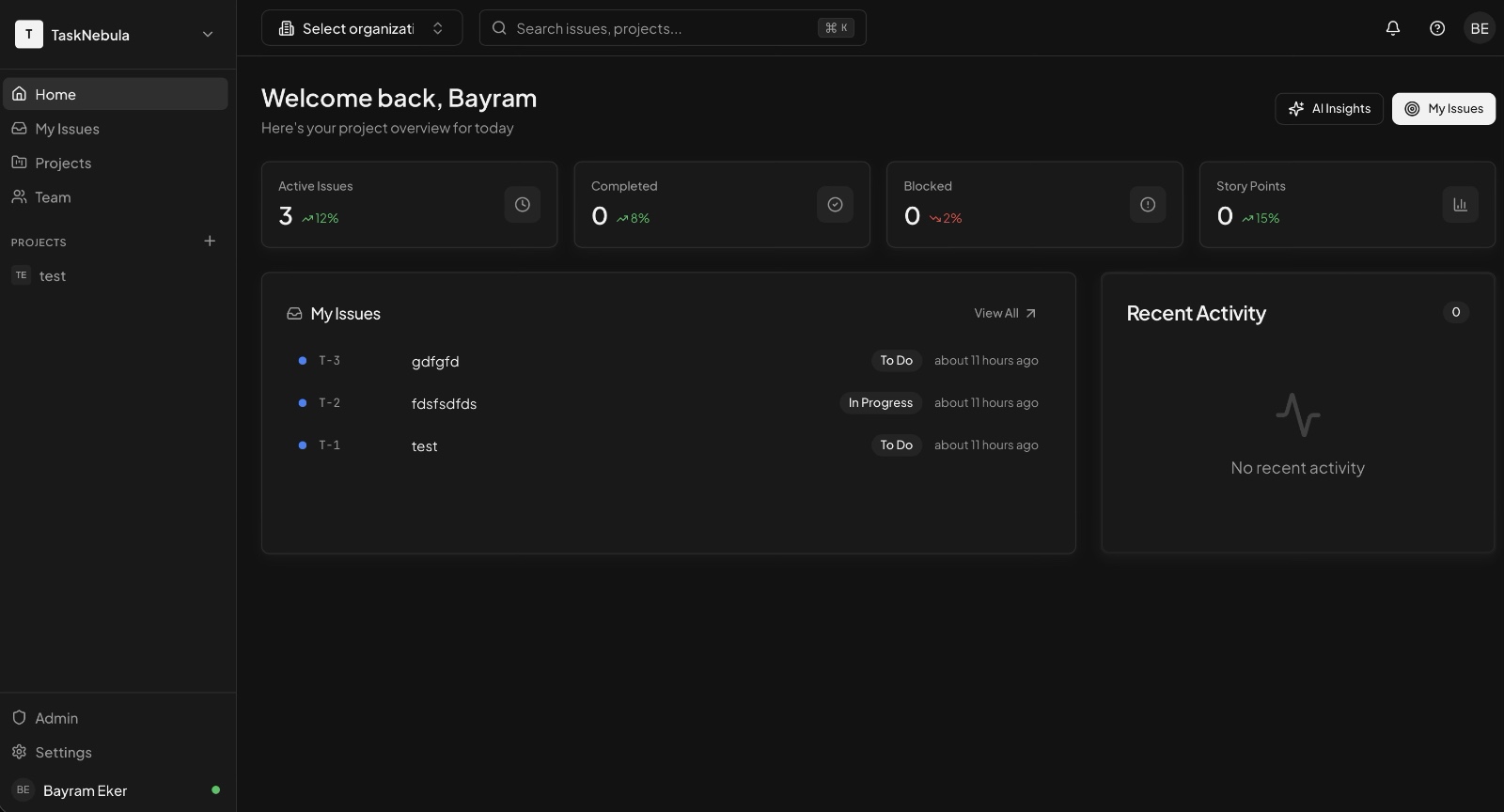Open issue titled test in My Issues
The width and height of the screenshot is (1504, 812).
click(668, 445)
